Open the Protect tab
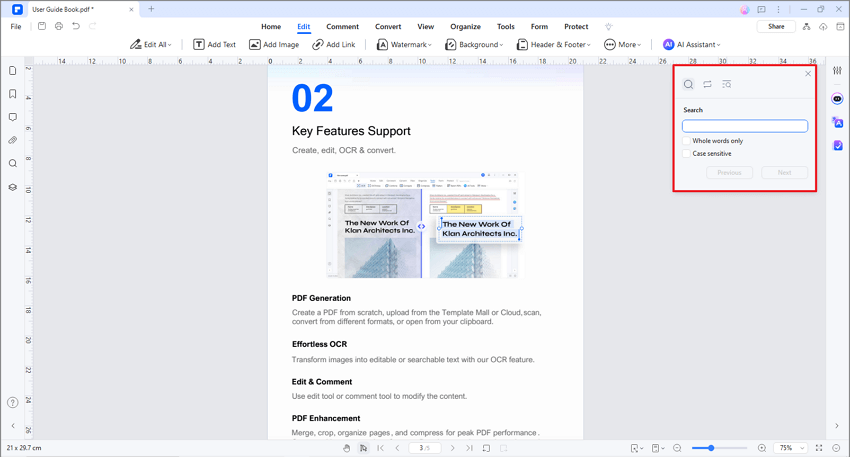This screenshot has width=850, height=457. (576, 27)
